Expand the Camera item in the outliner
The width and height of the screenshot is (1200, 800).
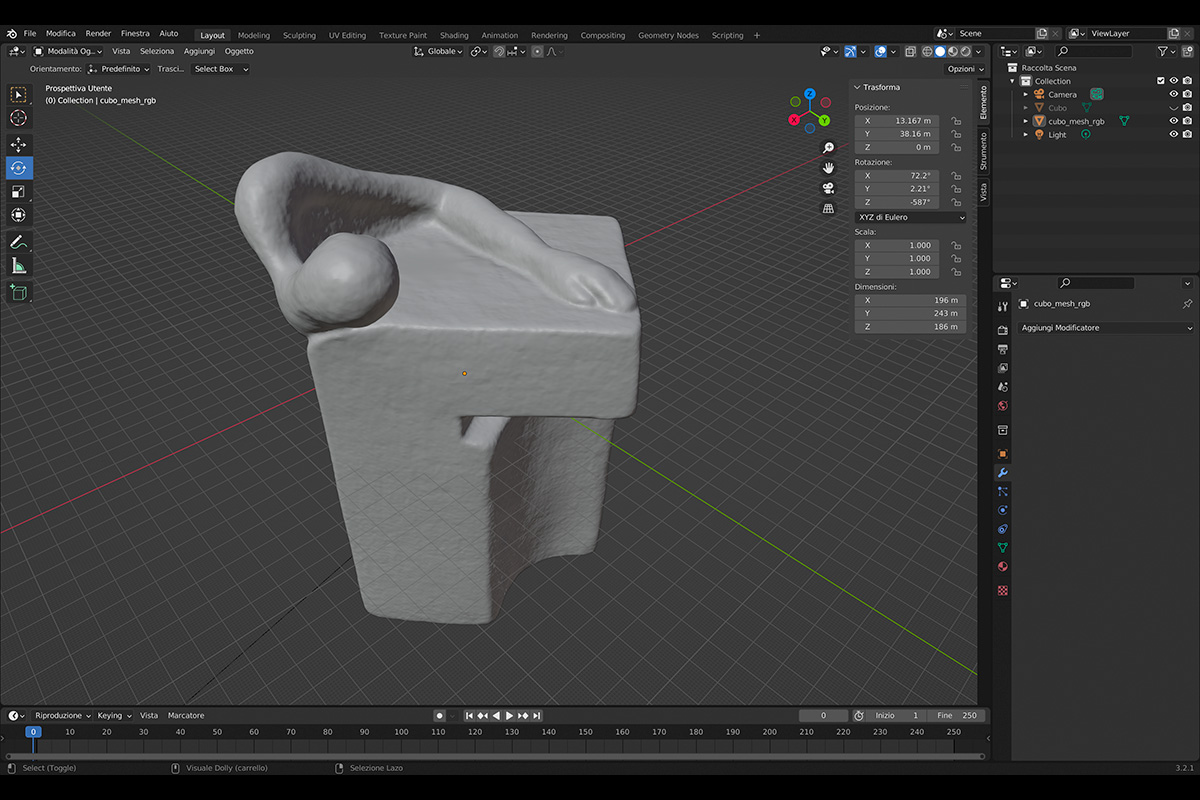tap(1026, 95)
